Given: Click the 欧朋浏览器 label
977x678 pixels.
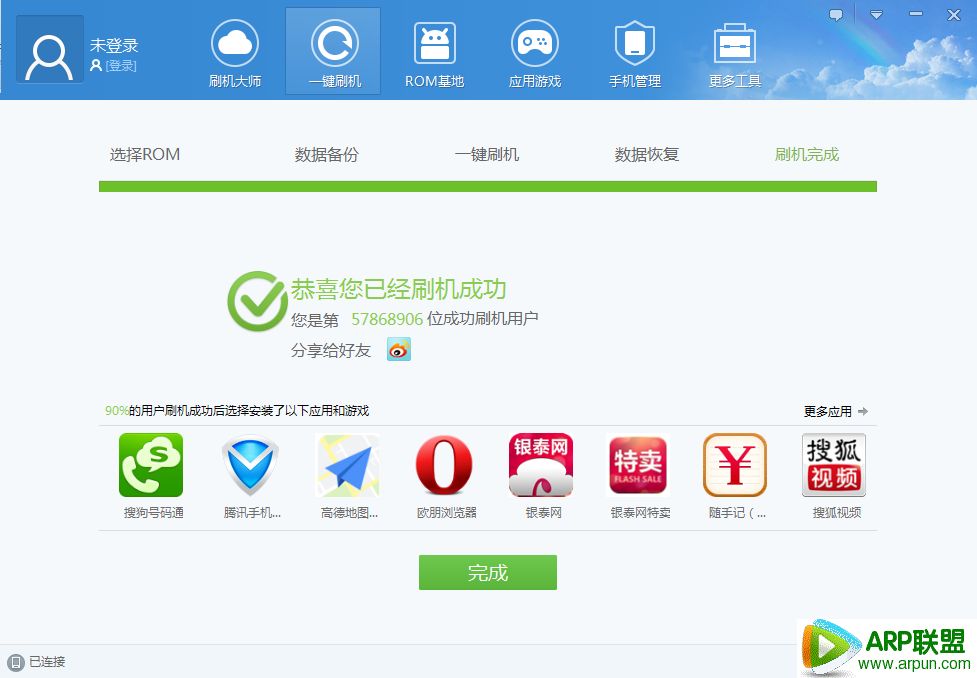Looking at the screenshot, I should click(x=446, y=513).
